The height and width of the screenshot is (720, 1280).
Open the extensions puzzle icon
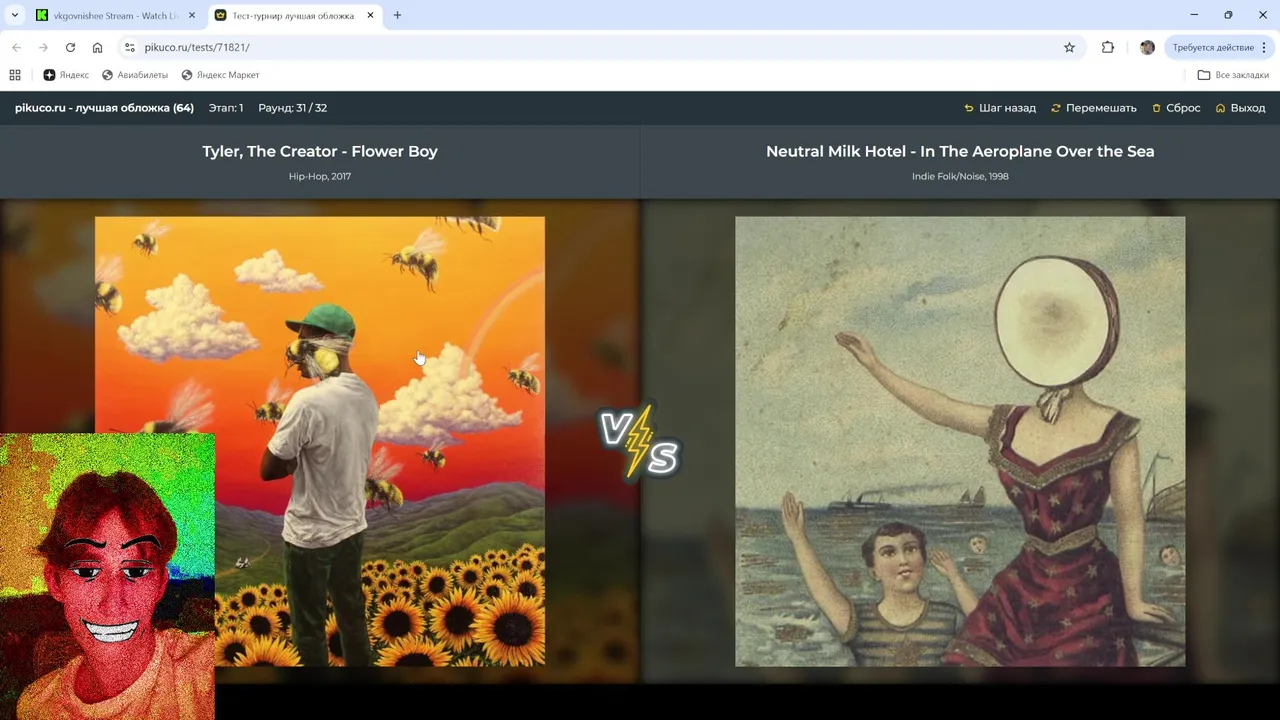click(x=1108, y=47)
